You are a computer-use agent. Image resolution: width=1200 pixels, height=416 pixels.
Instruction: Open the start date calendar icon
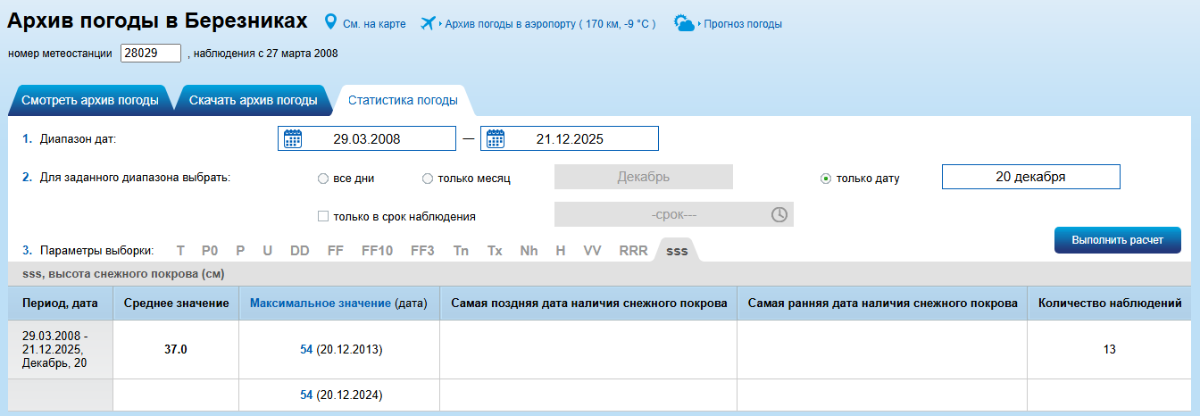point(293,139)
